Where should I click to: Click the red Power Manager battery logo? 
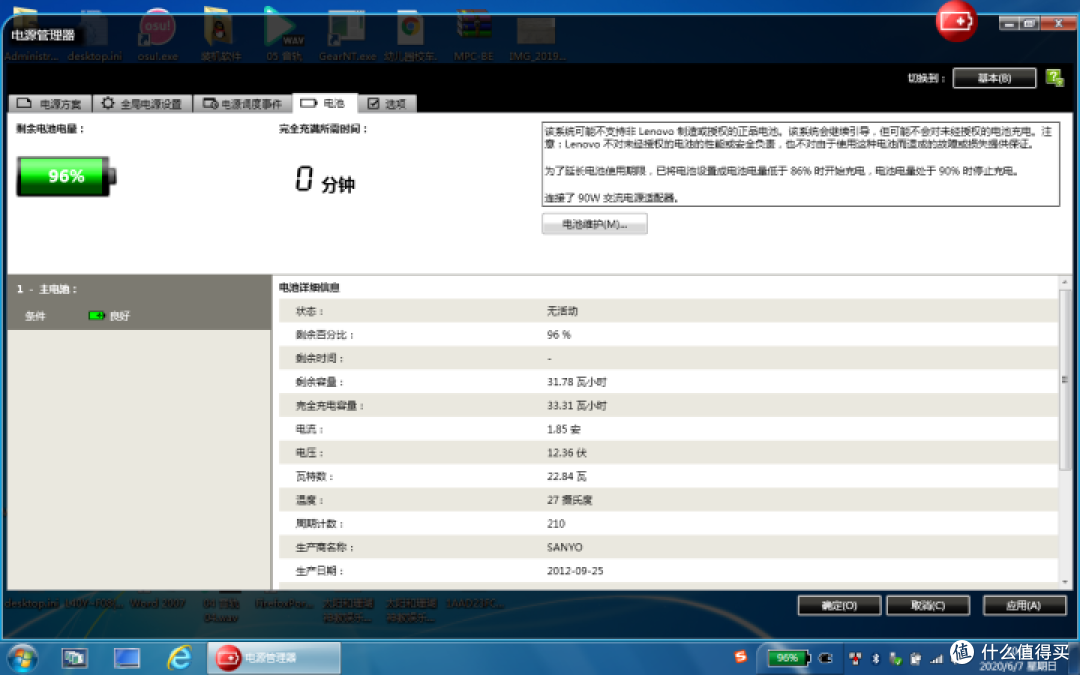pos(956,21)
